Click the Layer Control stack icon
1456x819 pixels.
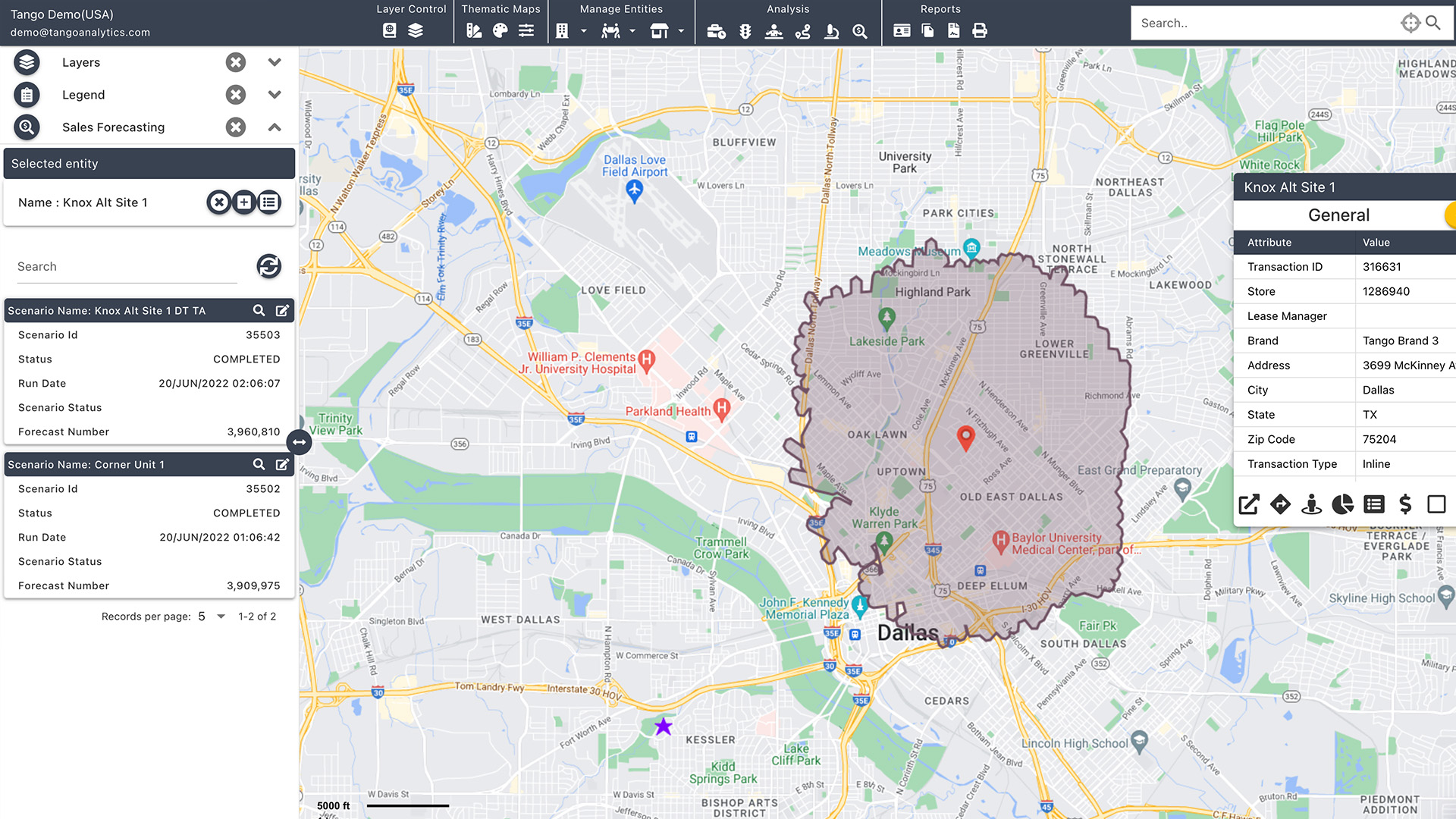416,30
